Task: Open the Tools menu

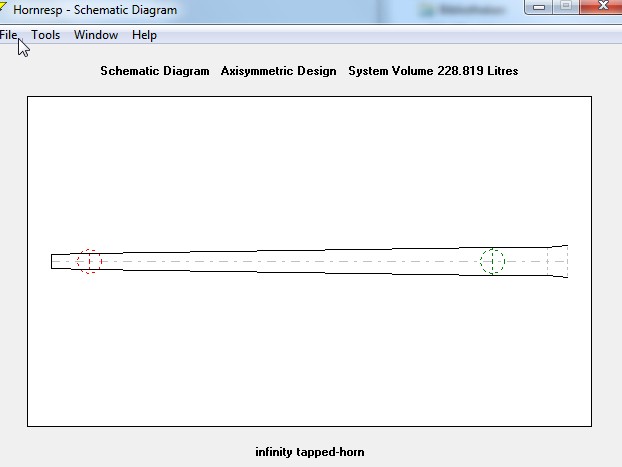Action: click(46, 35)
